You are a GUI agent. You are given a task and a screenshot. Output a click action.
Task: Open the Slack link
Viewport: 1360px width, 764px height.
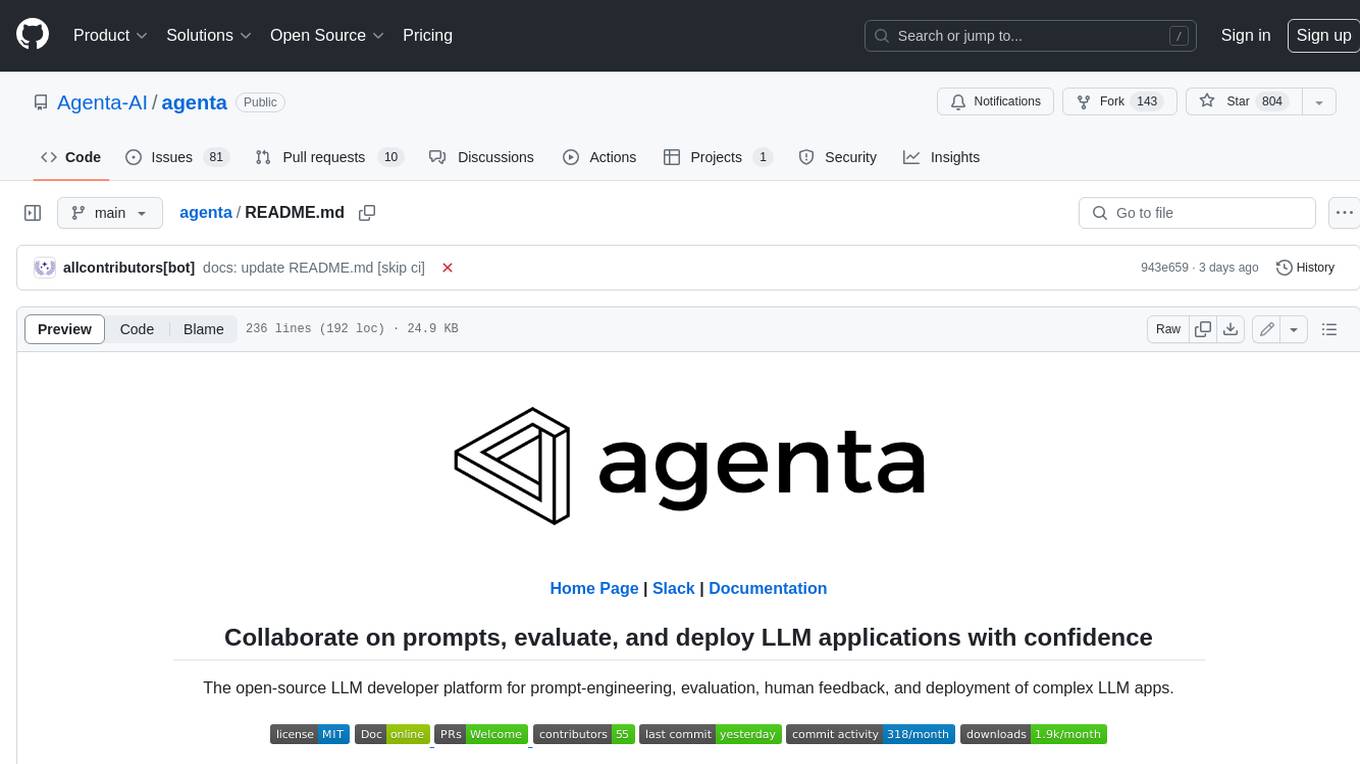(673, 588)
